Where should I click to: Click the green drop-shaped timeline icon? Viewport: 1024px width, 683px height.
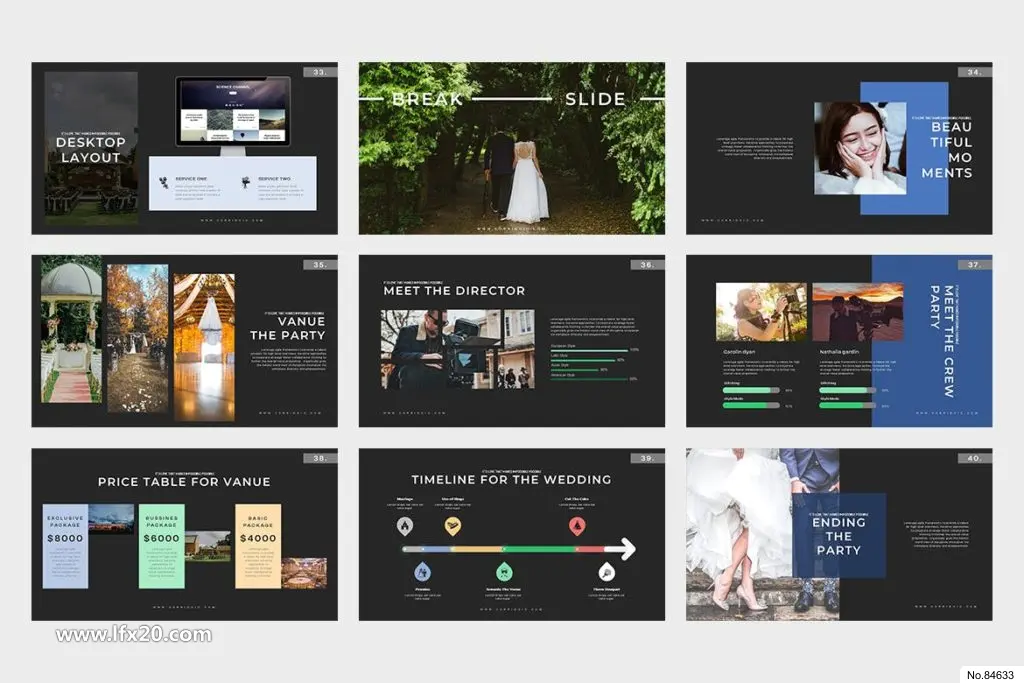(504, 571)
